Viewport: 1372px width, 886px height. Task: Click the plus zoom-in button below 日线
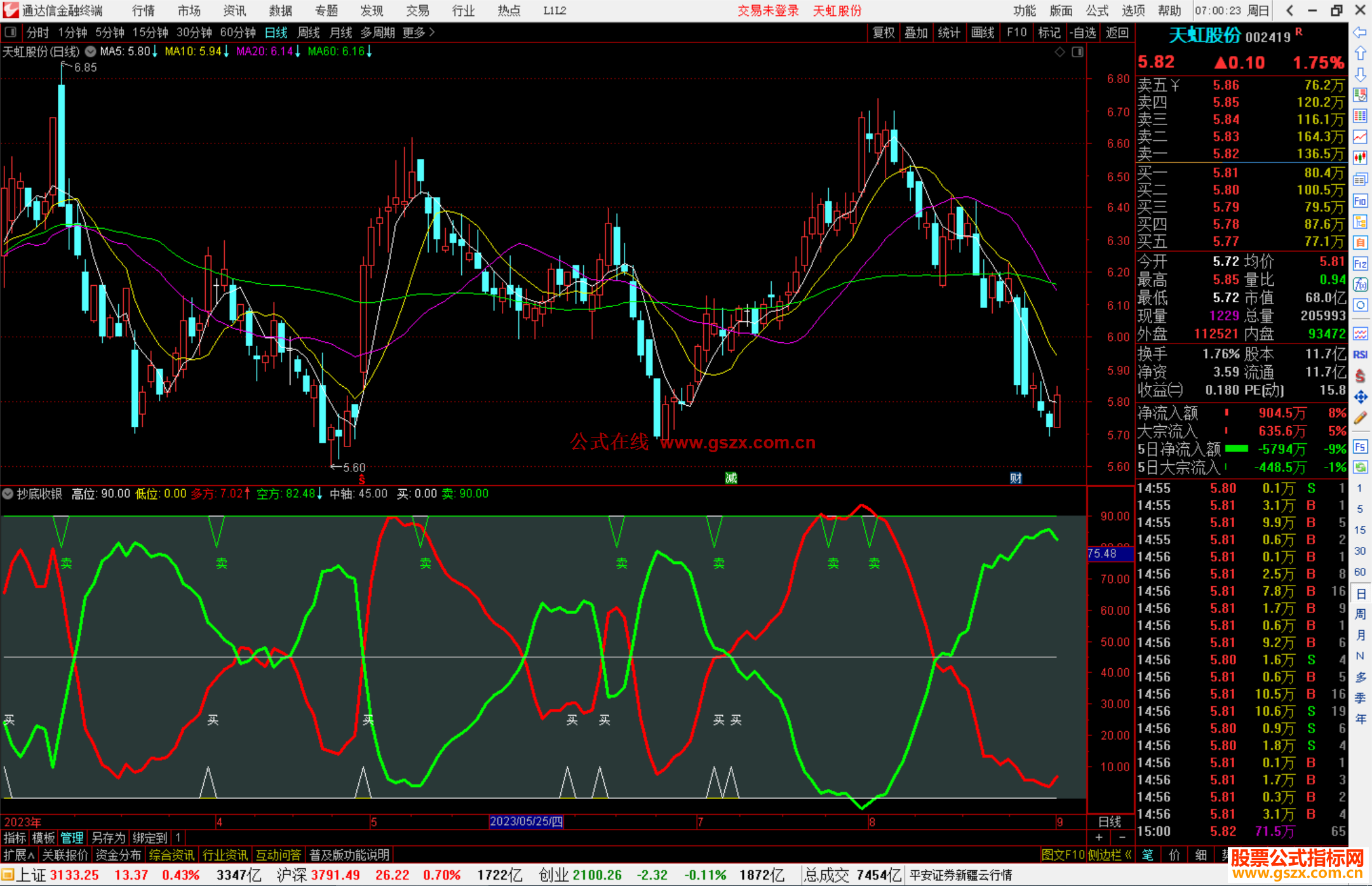click(x=1099, y=838)
